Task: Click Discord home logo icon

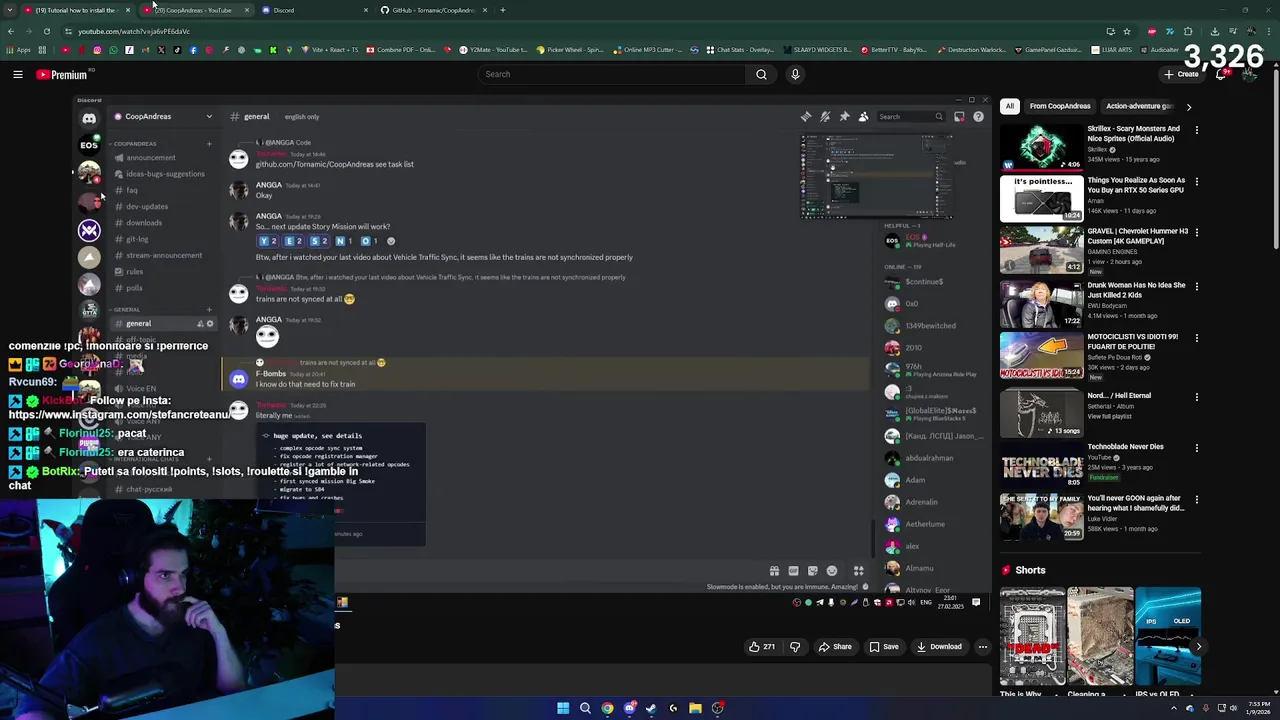Action: [89, 119]
